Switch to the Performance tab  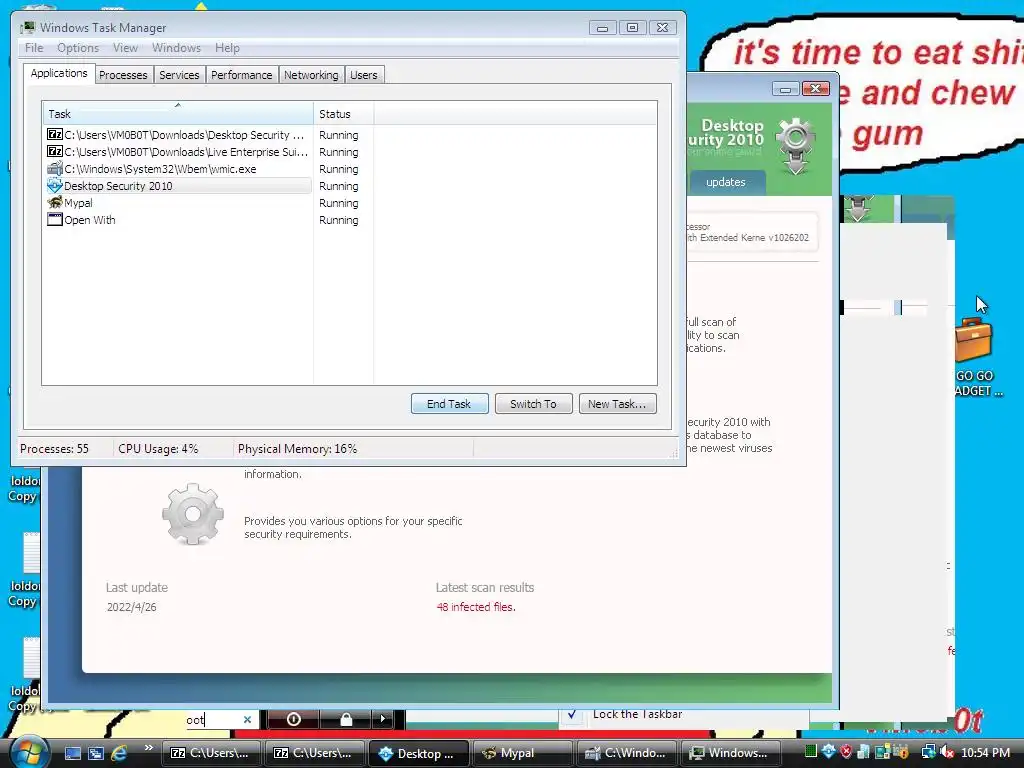[242, 75]
